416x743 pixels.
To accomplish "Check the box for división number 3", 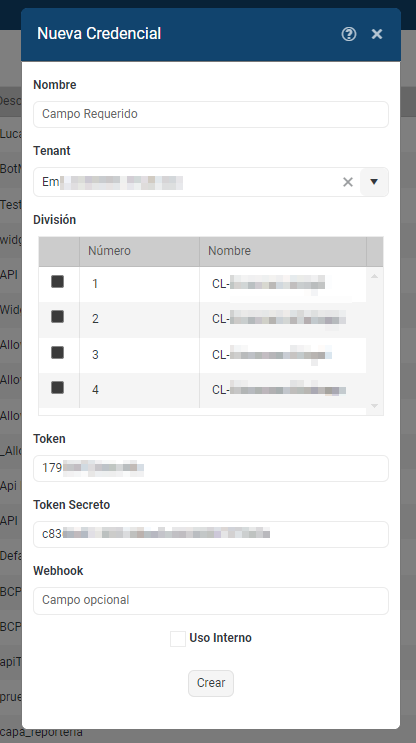I will 57,353.
